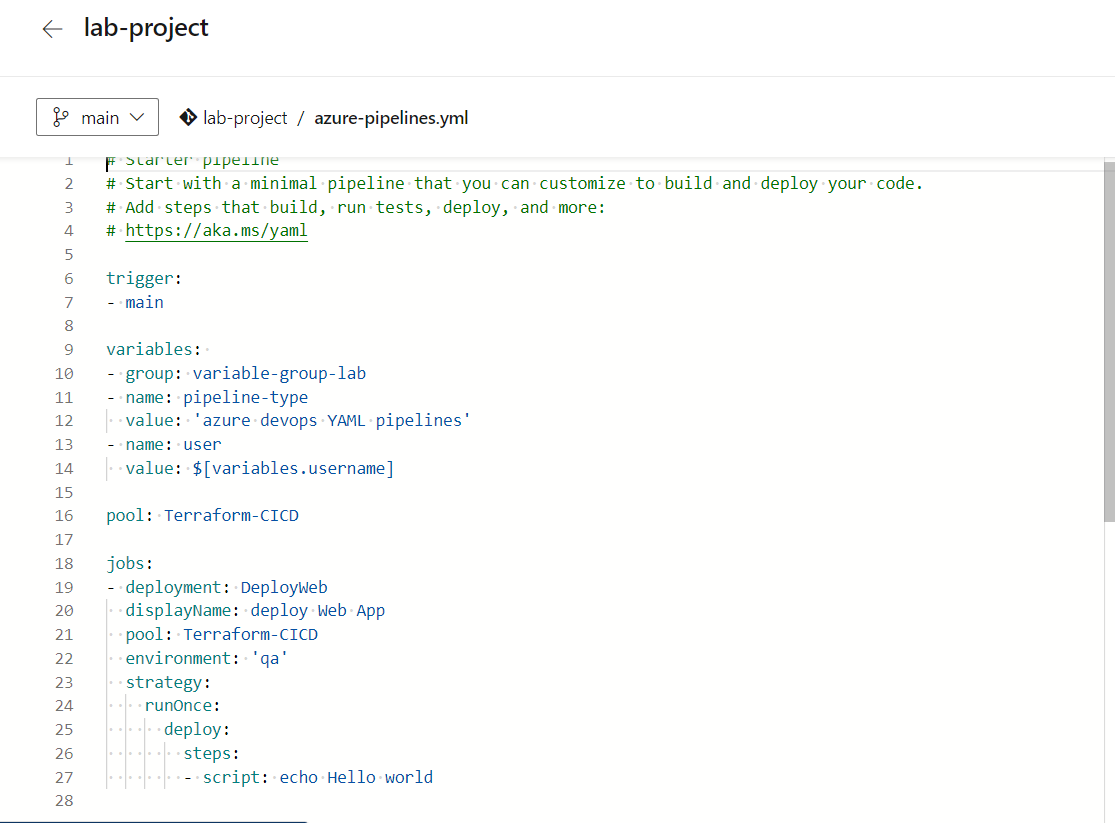The width and height of the screenshot is (1115, 823).
Task: Select azure-pipelines.yml file name in breadcrumb
Action: pos(391,118)
